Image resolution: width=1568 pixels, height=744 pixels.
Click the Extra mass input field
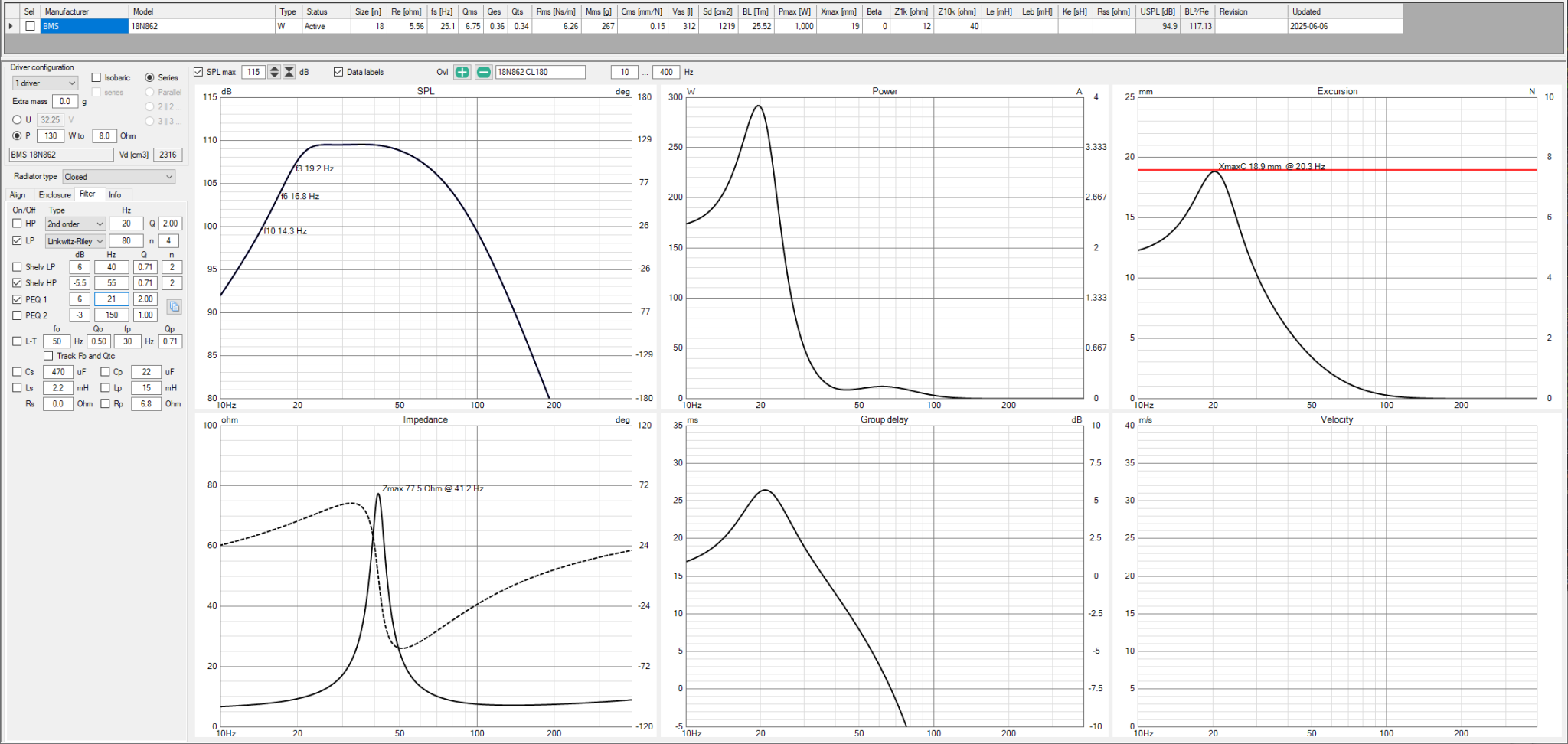65,101
